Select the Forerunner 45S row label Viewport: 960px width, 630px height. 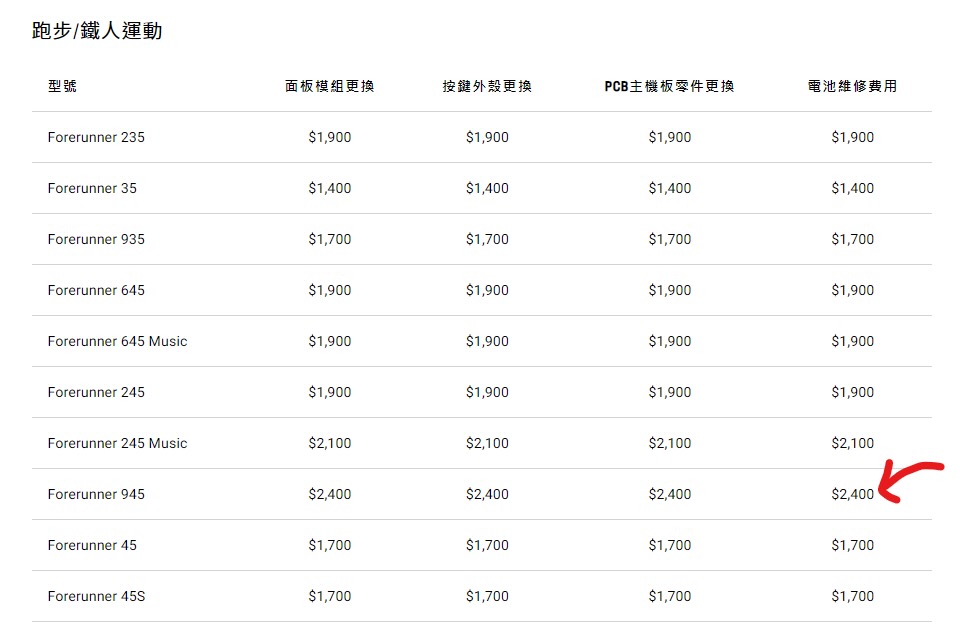[96, 596]
